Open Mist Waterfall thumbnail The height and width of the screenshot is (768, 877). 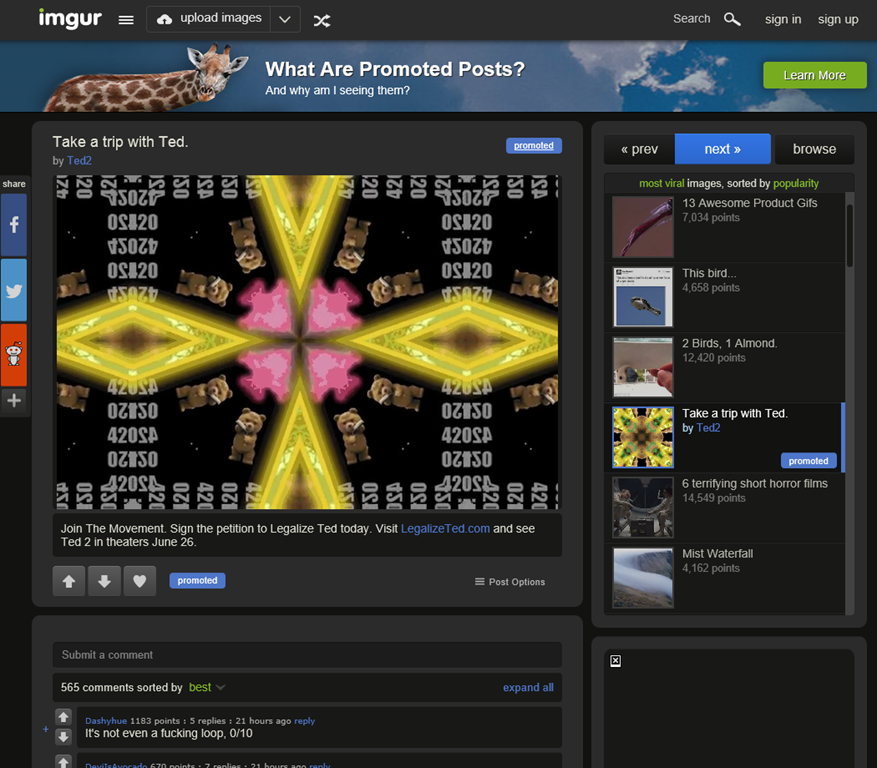click(x=643, y=577)
